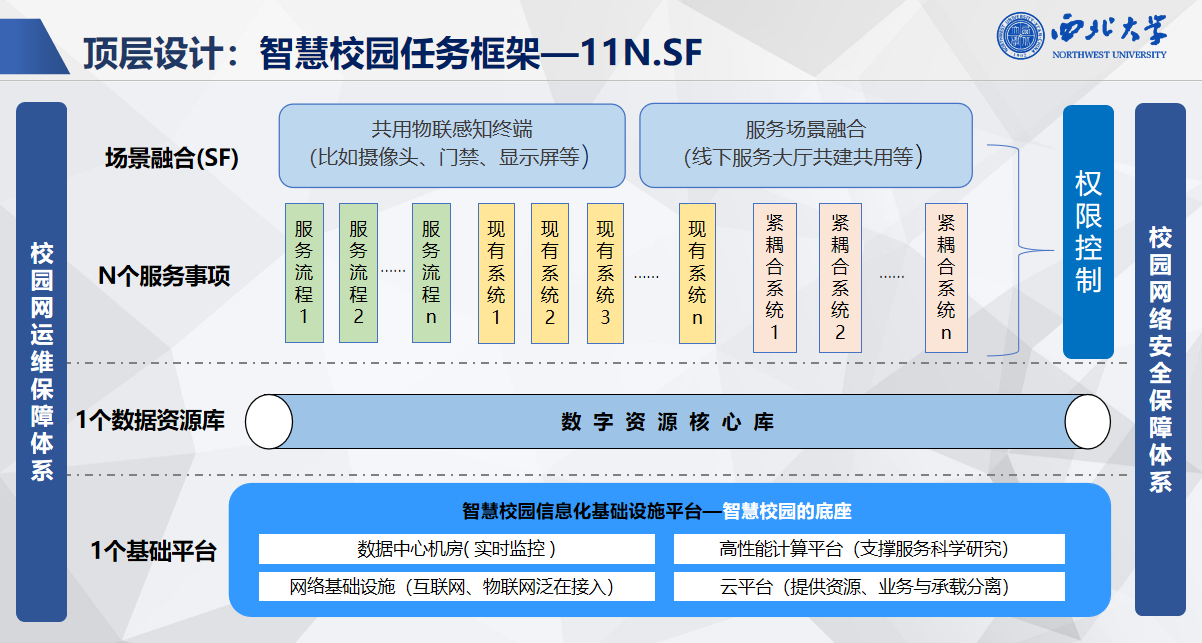
Task: Click the 权限控制 vertical blue block
Action: (1088, 232)
